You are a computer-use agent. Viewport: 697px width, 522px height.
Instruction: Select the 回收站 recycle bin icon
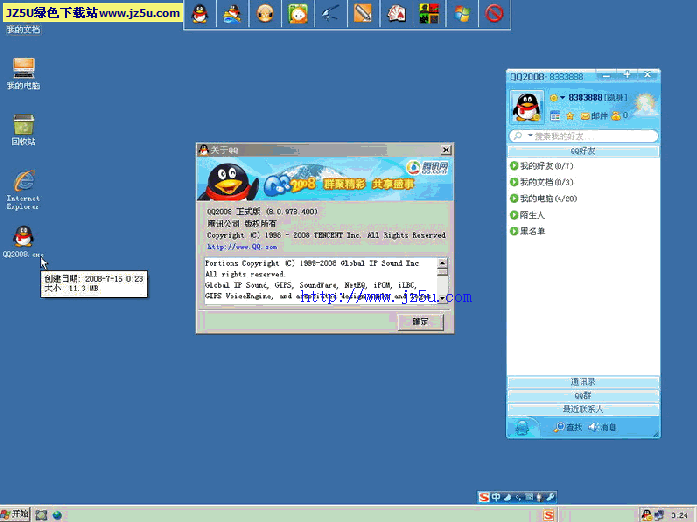tap(24, 130)
